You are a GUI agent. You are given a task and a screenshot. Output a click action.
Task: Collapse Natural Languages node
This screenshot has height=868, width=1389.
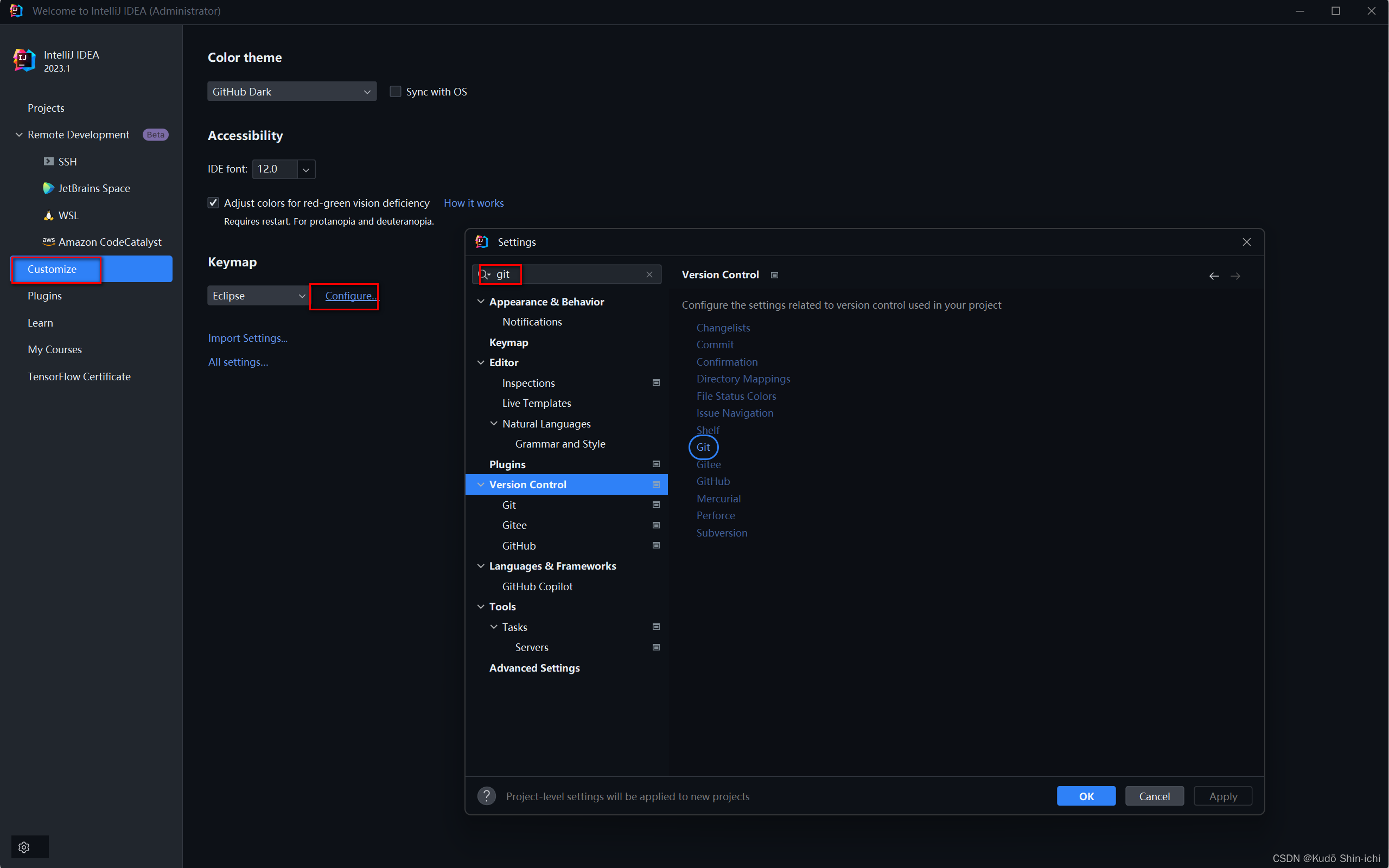tap(494, 424)
